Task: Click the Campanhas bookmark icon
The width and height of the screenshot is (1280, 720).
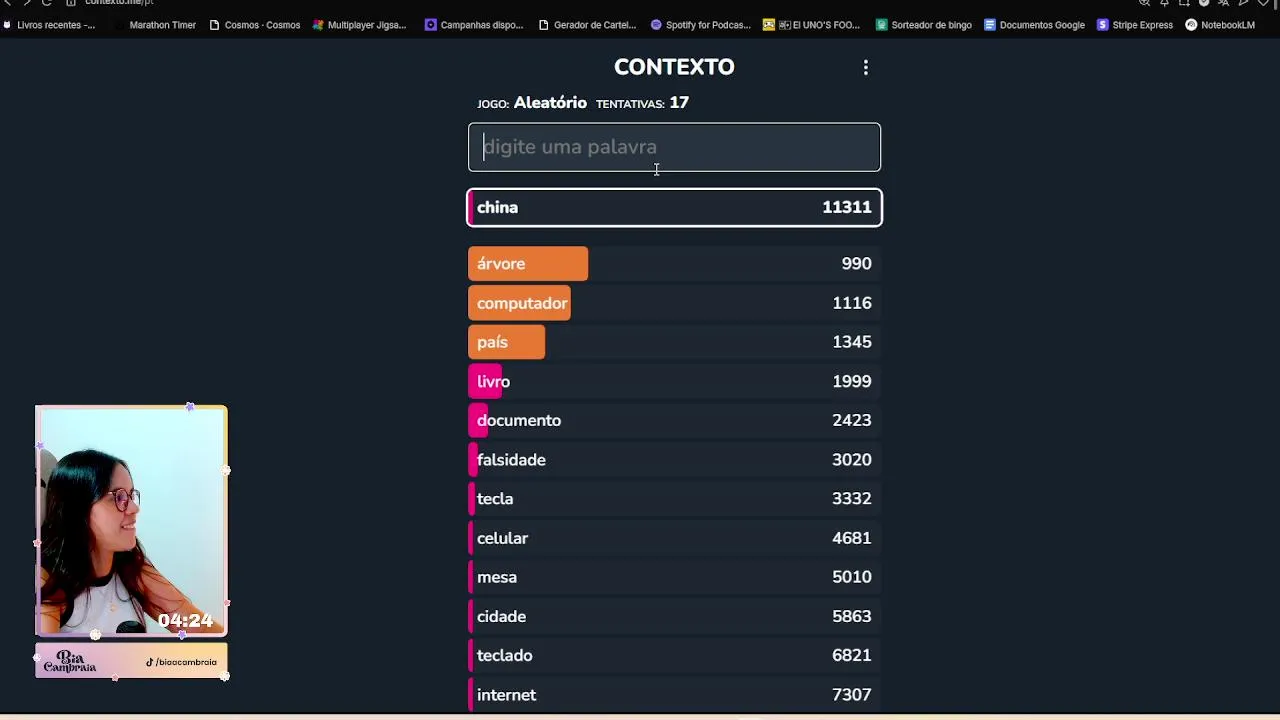Action: [x=431, y=25]
